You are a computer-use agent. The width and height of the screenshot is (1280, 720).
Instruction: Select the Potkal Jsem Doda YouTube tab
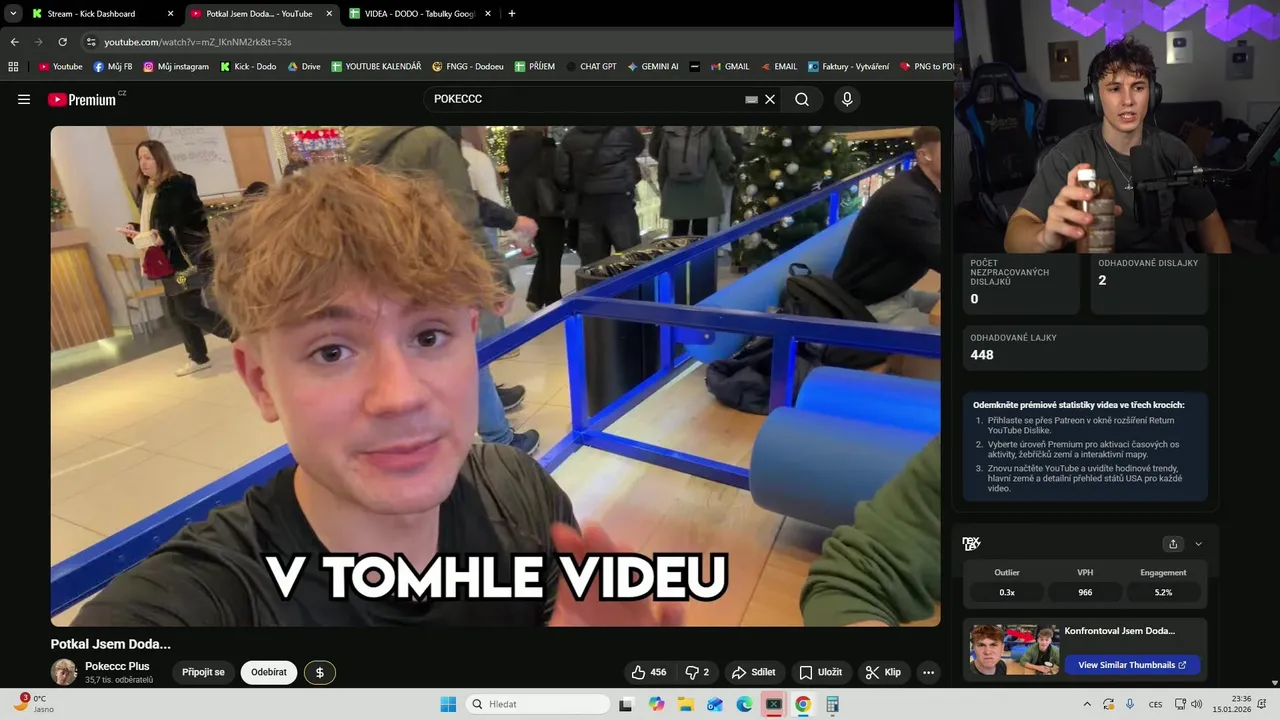click(260, 14)
